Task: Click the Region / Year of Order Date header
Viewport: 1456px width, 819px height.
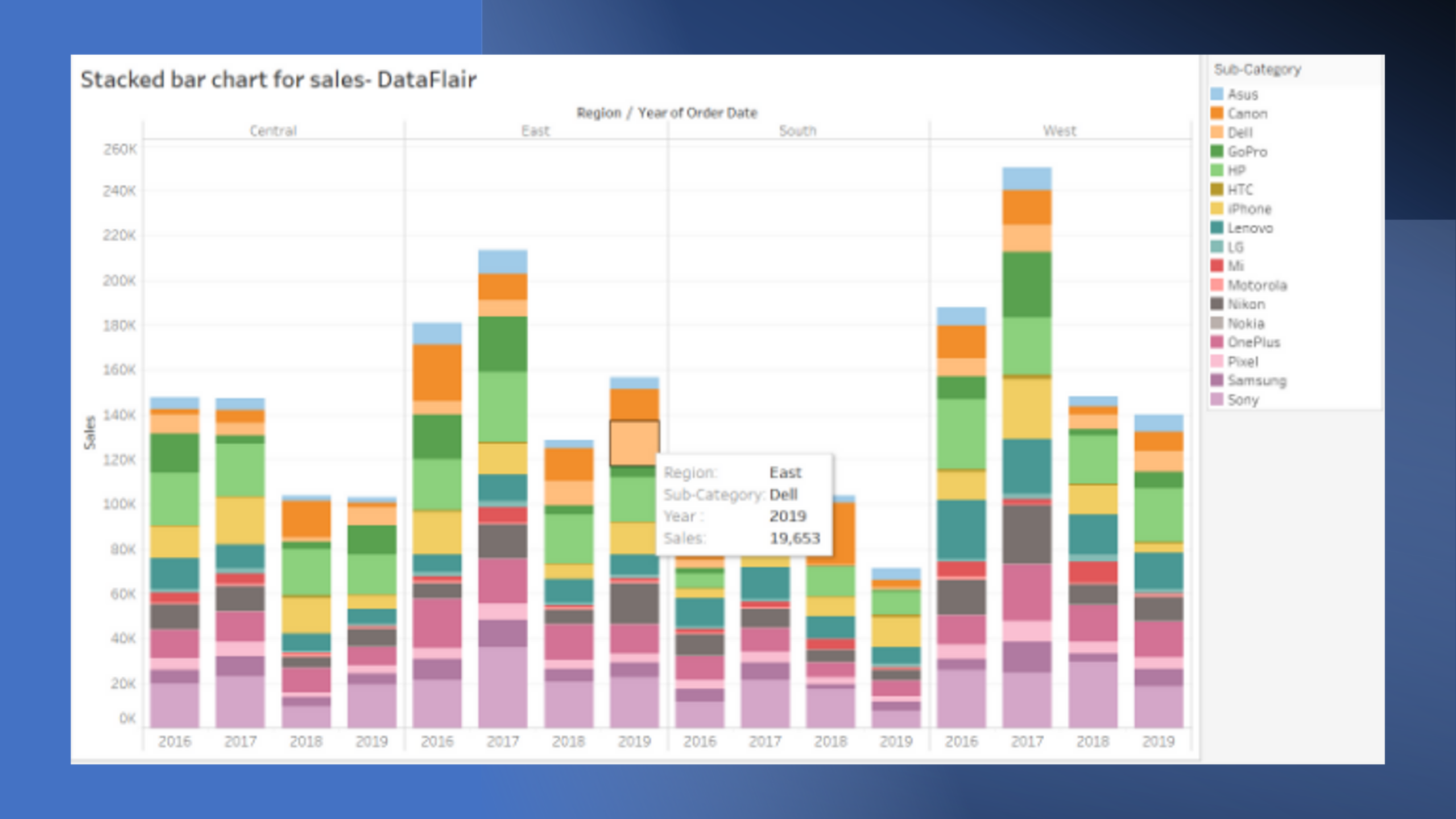Action: coord(667,113)
